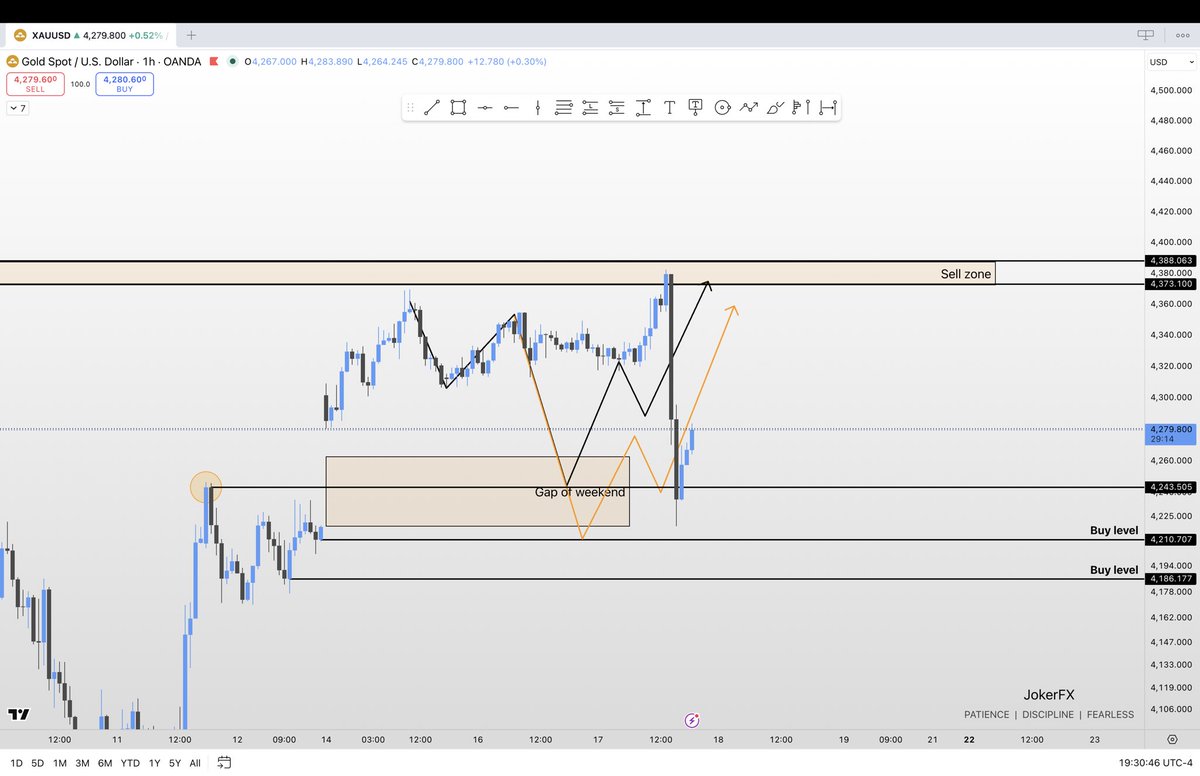Screen dimensions: 1200x776
Task: Select the Sell zone rectangle label
Action: 966,274
